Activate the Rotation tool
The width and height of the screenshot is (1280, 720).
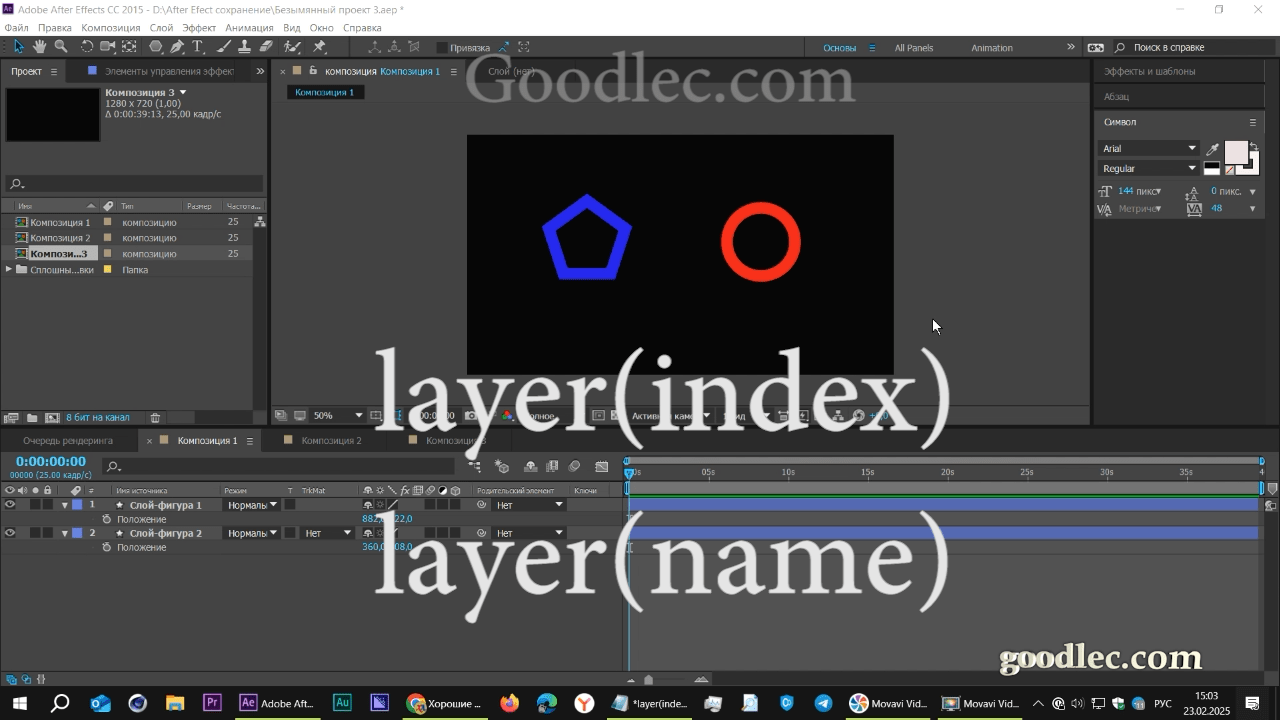[86, 46]
